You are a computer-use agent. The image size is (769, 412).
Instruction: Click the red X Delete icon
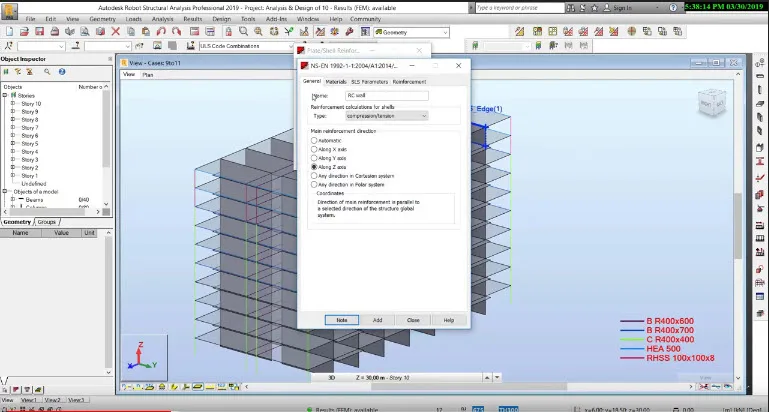click(x=116, y=32)
